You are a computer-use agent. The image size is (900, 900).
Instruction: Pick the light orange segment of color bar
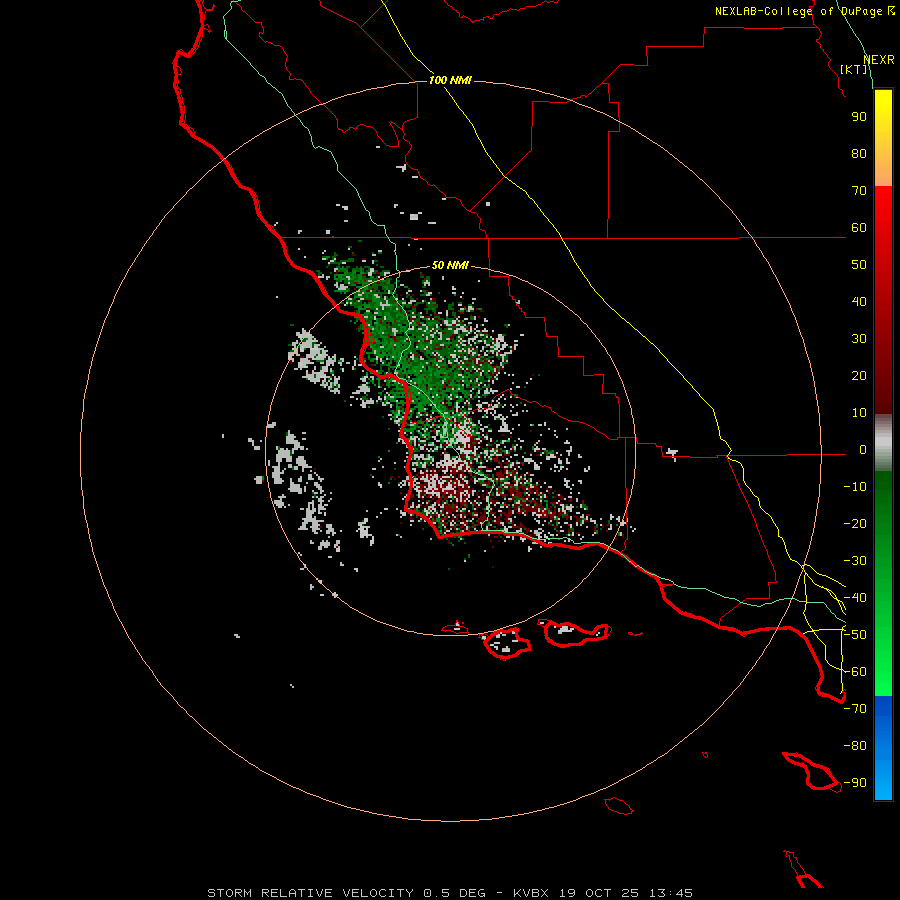click(883, 171)
